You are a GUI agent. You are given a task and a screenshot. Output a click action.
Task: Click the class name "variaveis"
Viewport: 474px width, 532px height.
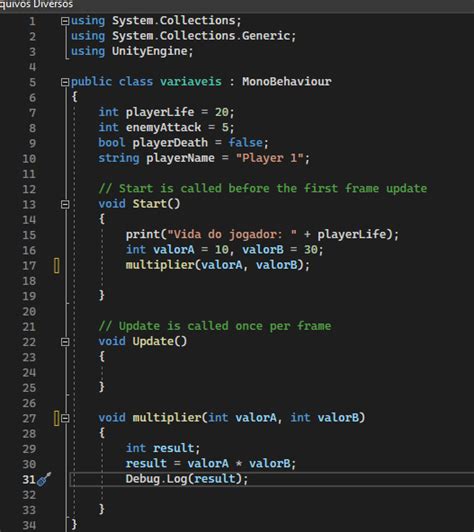[x=191, y=82]
